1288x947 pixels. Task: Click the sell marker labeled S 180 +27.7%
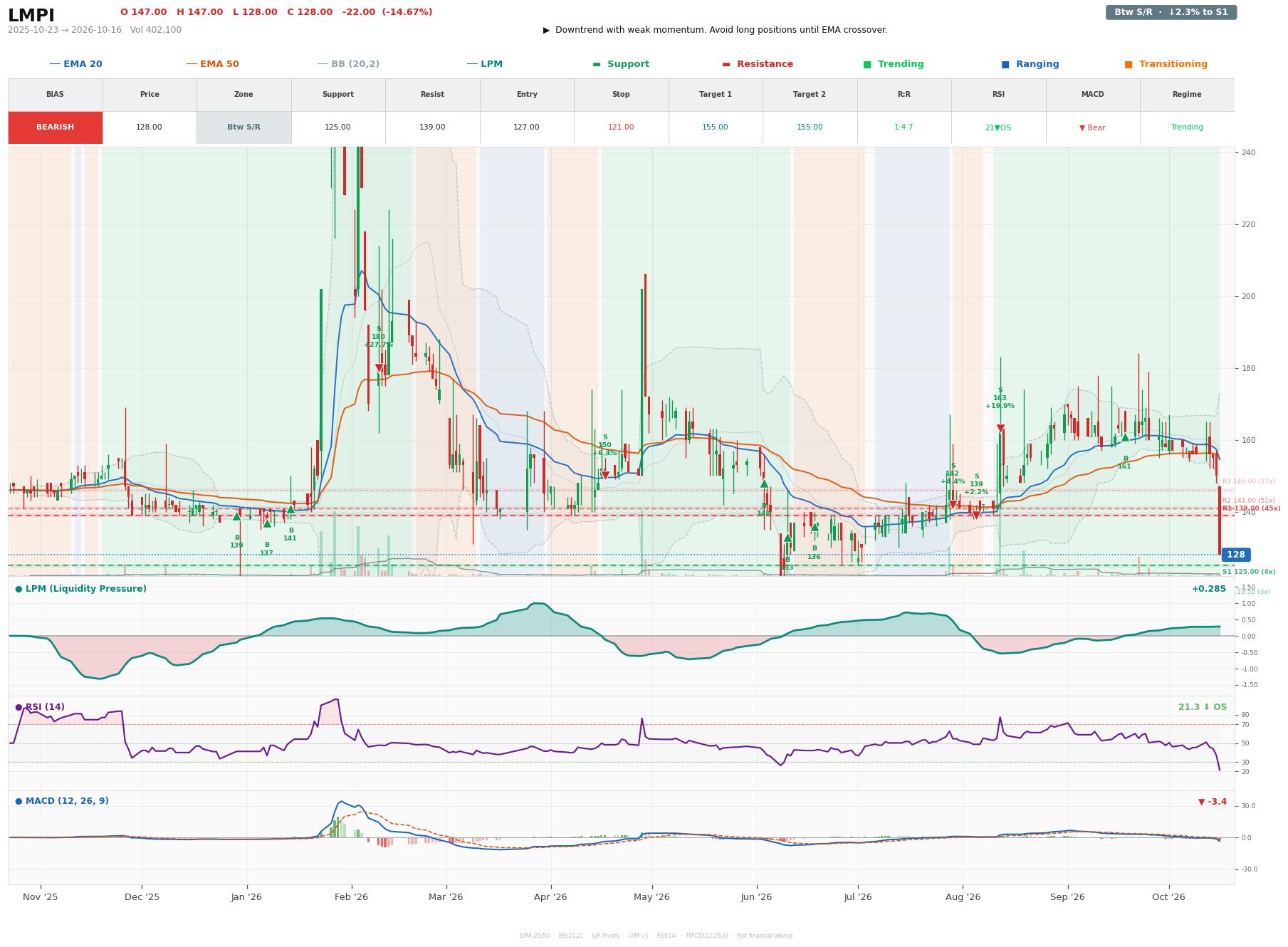coord(379,368)
